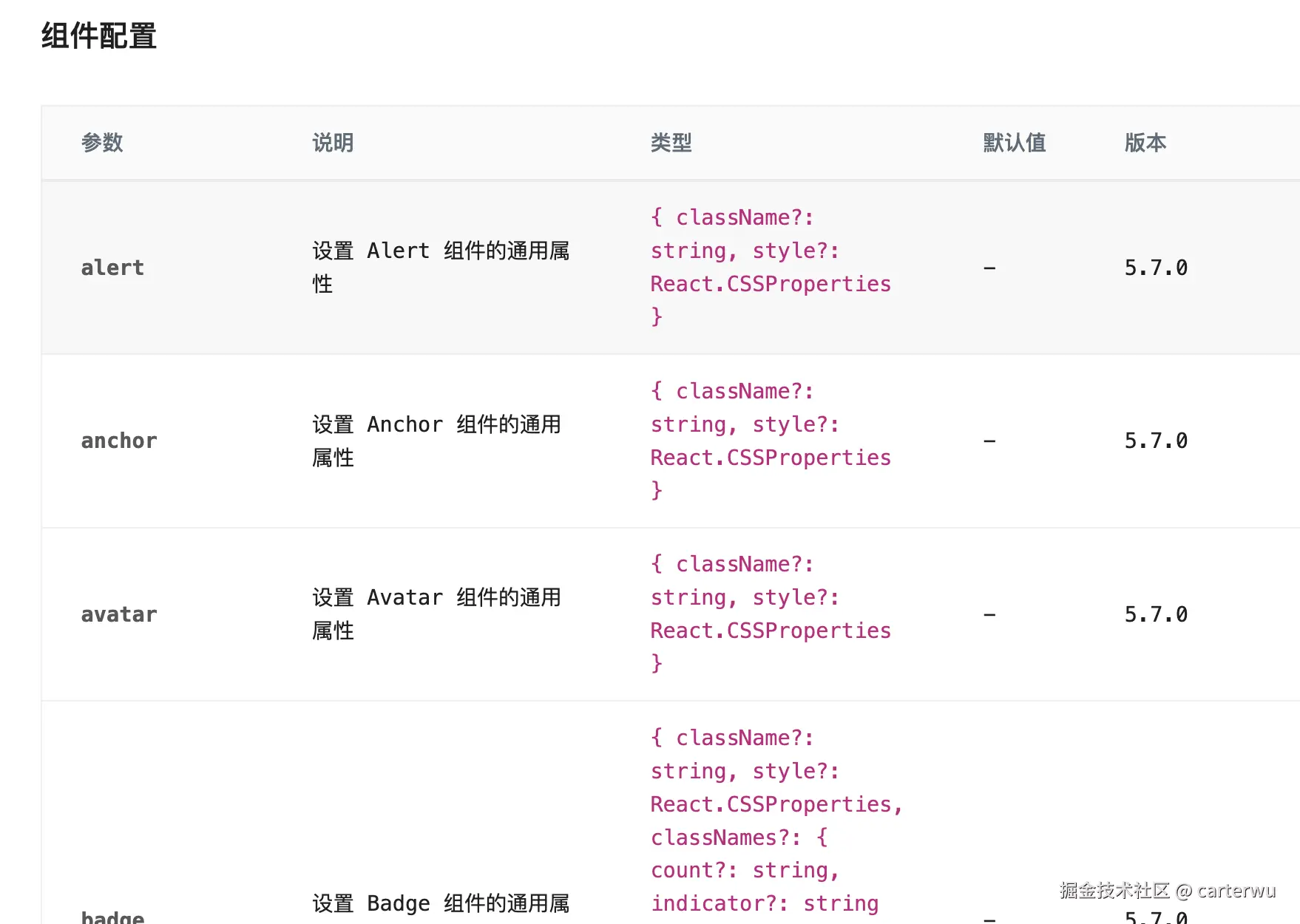Select the anchor parameter name

pyautogui.click(x=119, y=441)
